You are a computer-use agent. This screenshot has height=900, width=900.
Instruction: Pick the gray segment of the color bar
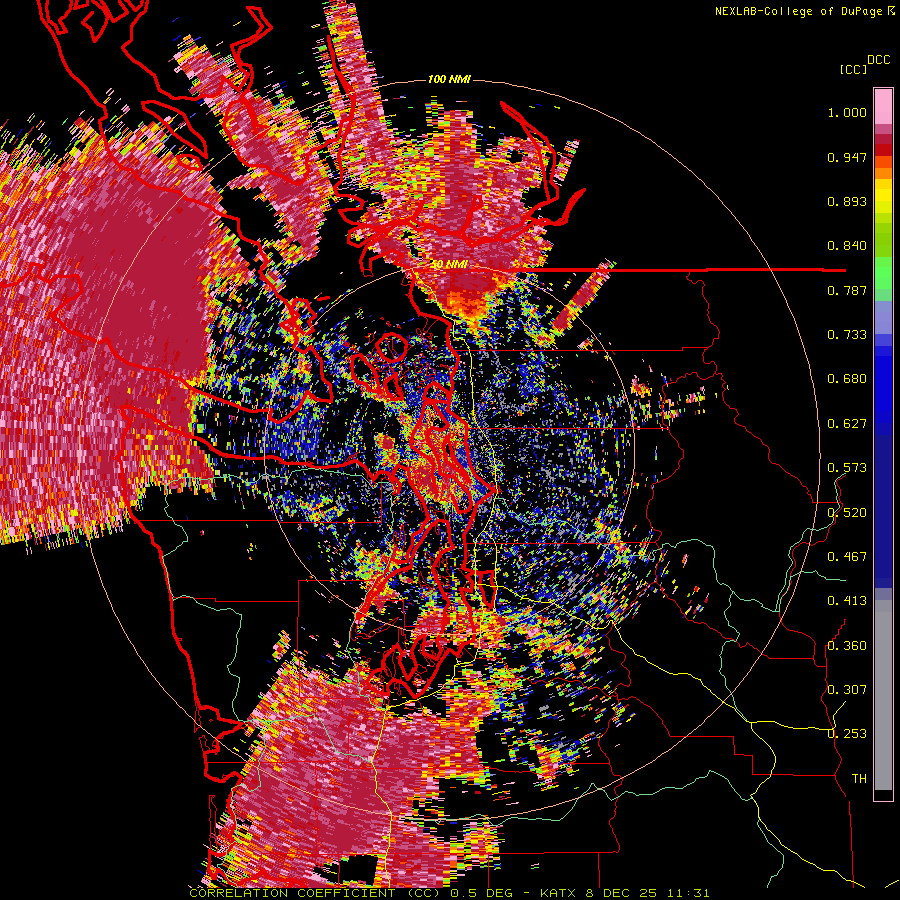[x=883, y=695]
